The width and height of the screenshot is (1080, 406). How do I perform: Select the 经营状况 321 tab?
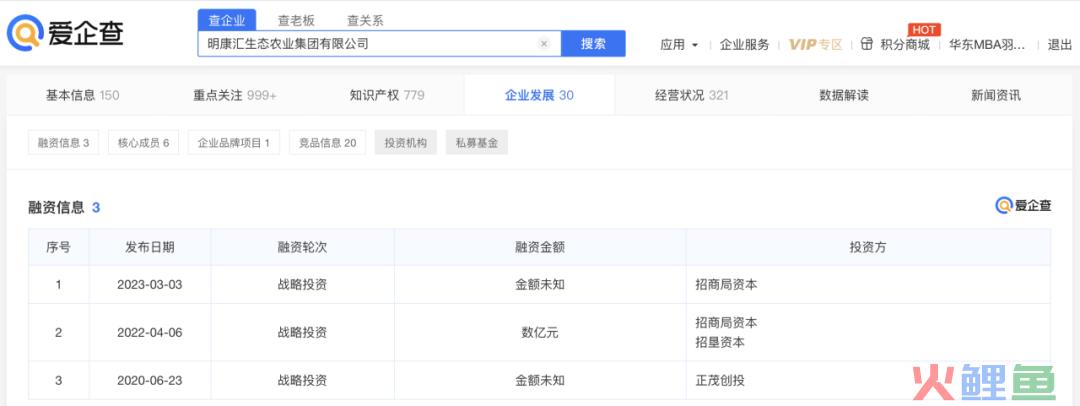point(692,95)
